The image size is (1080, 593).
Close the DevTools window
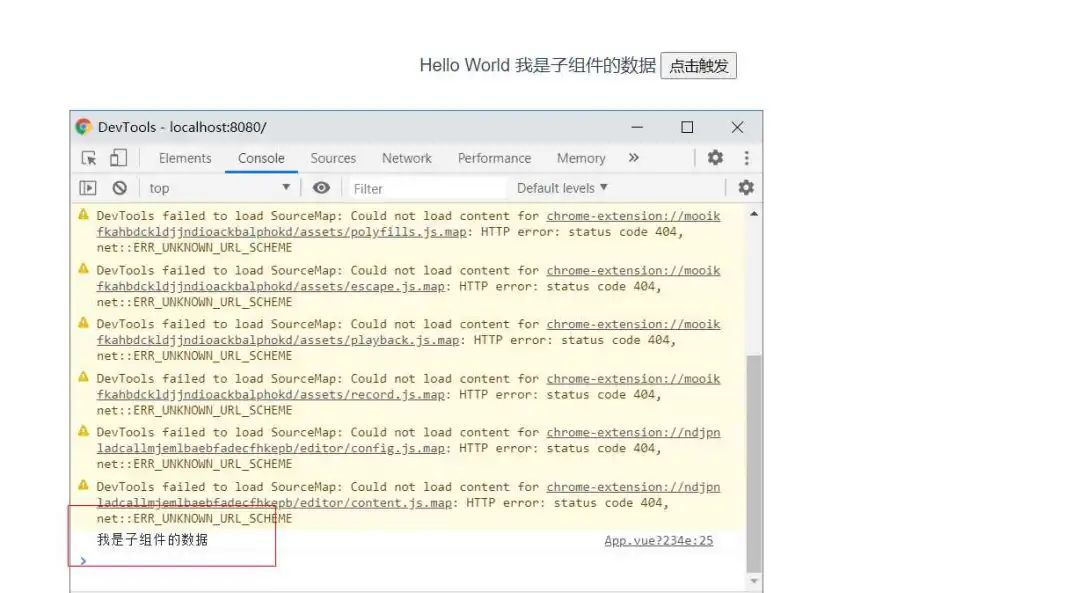point(738,127)
